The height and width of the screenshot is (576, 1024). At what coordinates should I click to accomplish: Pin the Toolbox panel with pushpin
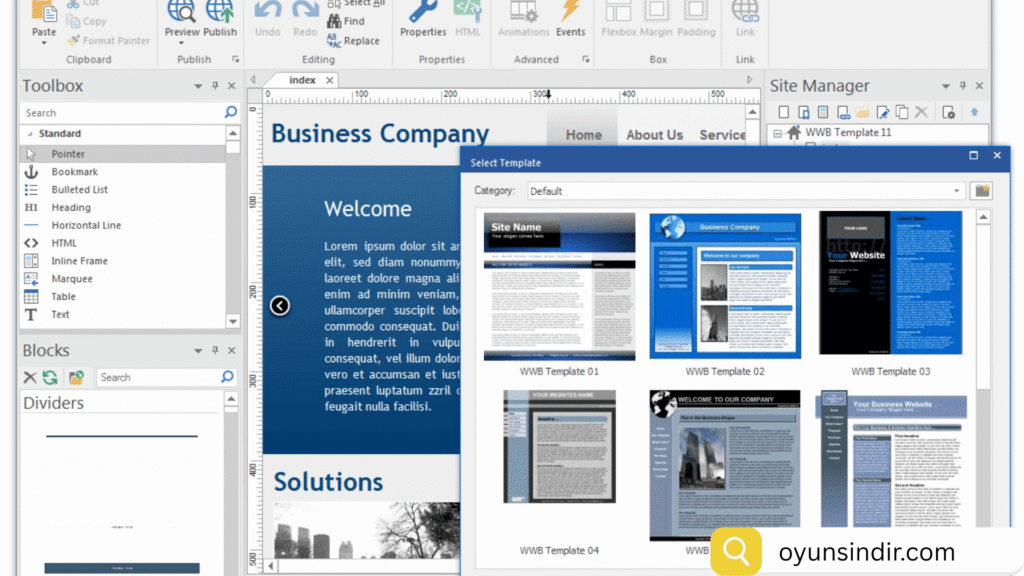215,87
